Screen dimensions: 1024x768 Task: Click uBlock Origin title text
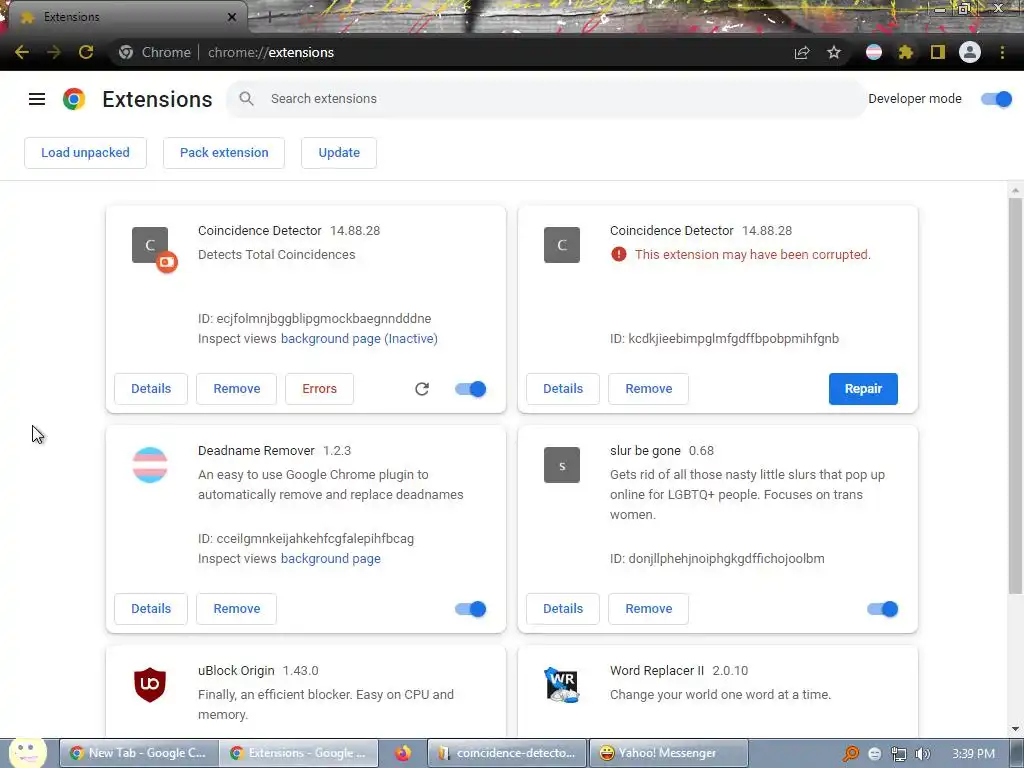tap(236, 671)
